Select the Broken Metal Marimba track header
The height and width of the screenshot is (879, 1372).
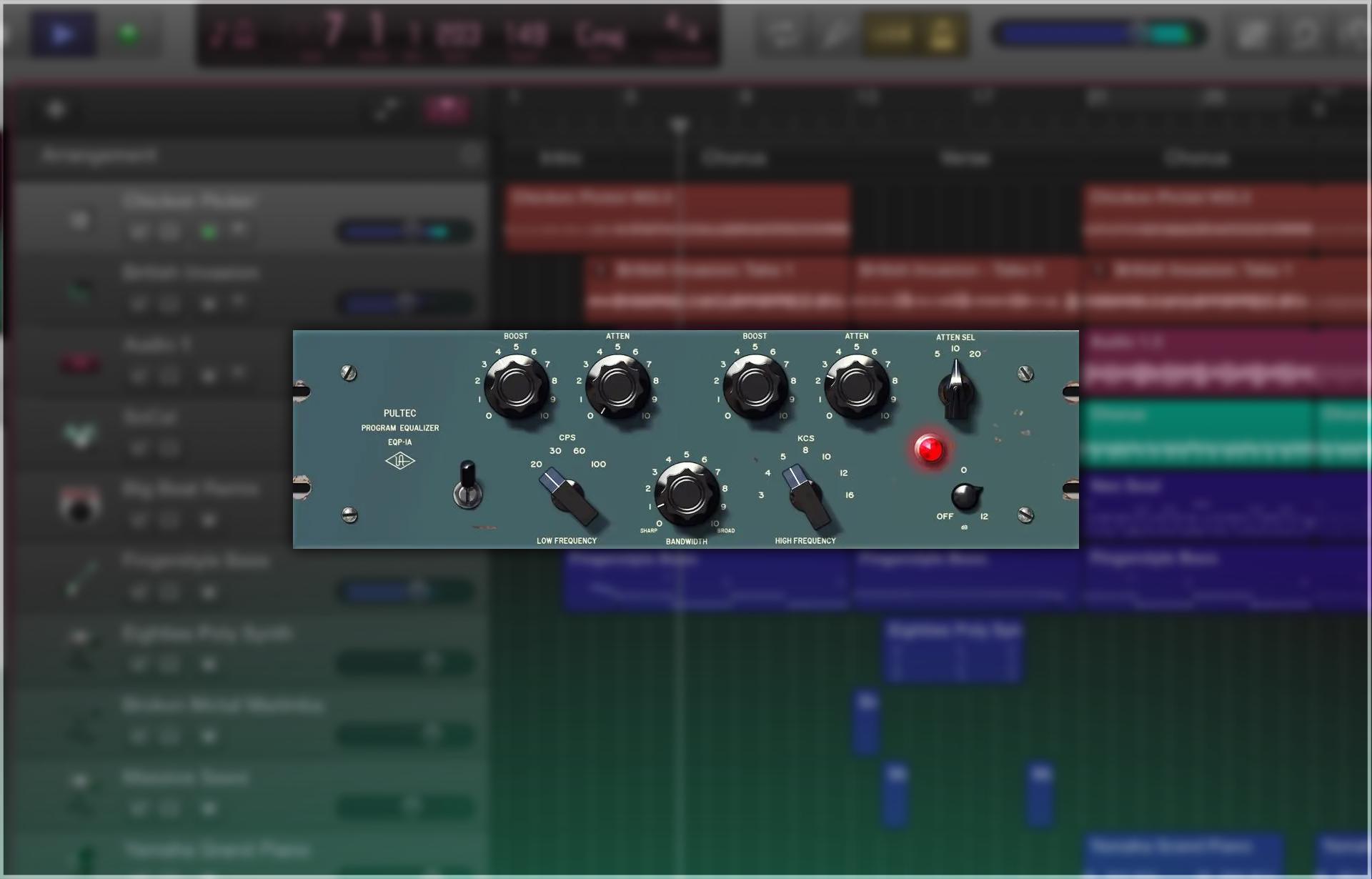[250, 722]
